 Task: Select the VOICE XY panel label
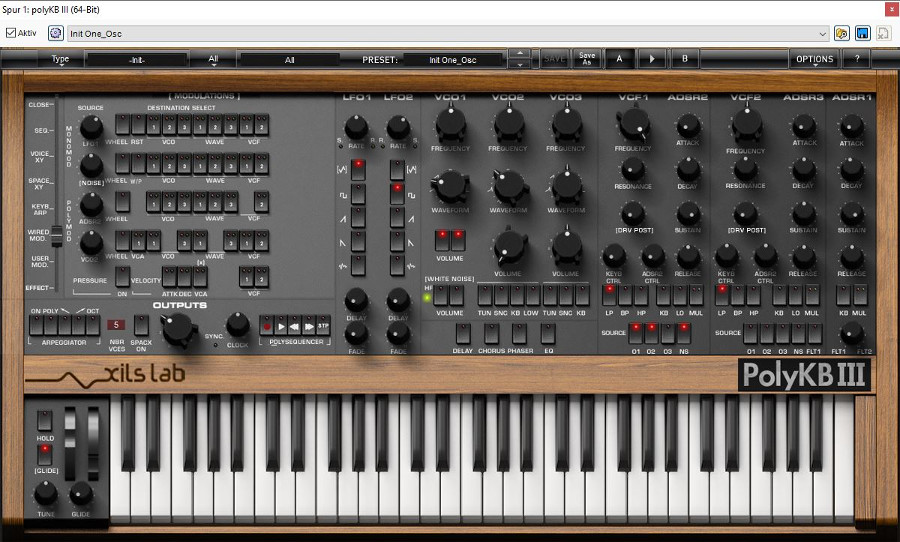[41, 157]
